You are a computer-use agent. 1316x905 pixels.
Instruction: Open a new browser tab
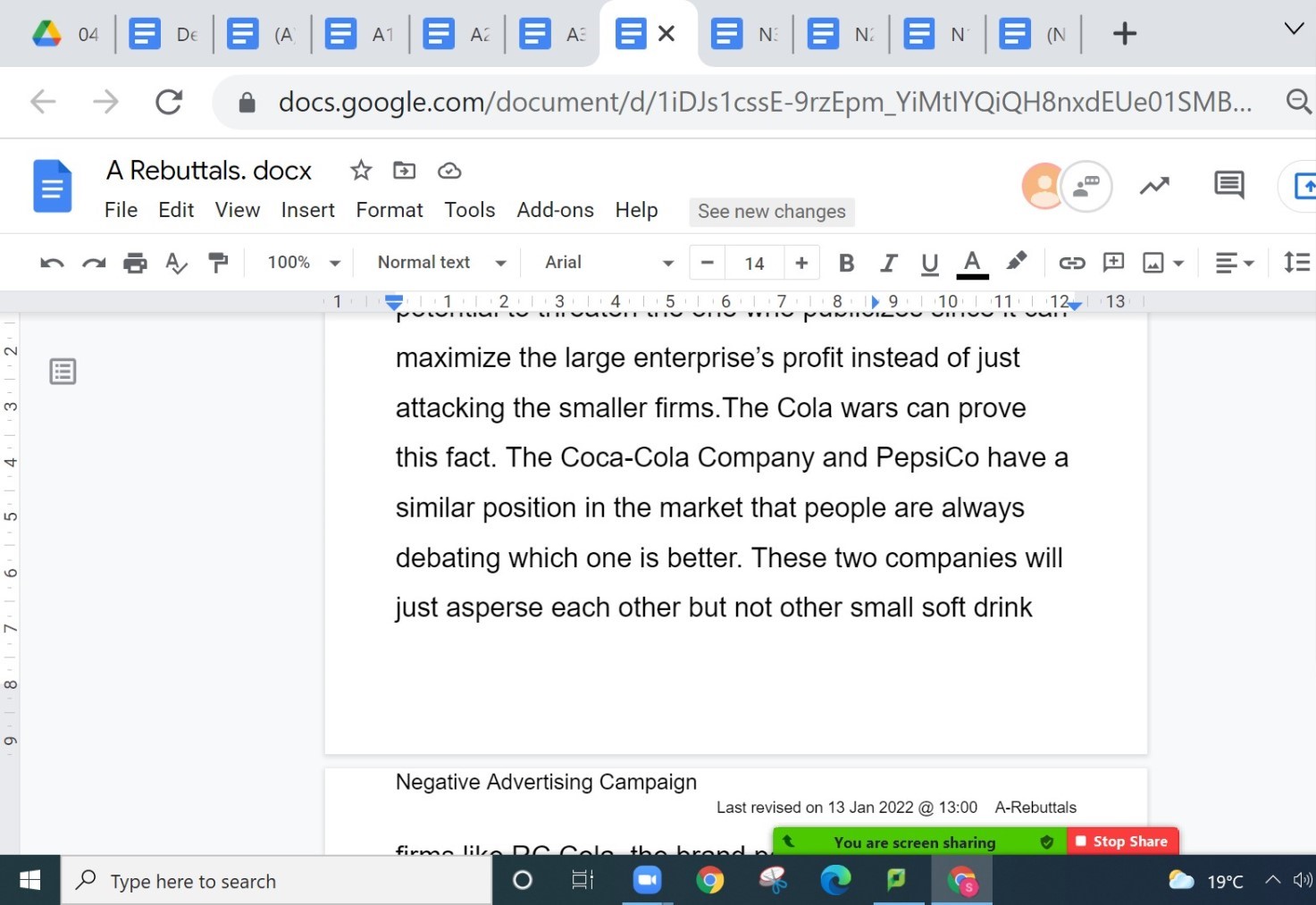coord(1125,34)
